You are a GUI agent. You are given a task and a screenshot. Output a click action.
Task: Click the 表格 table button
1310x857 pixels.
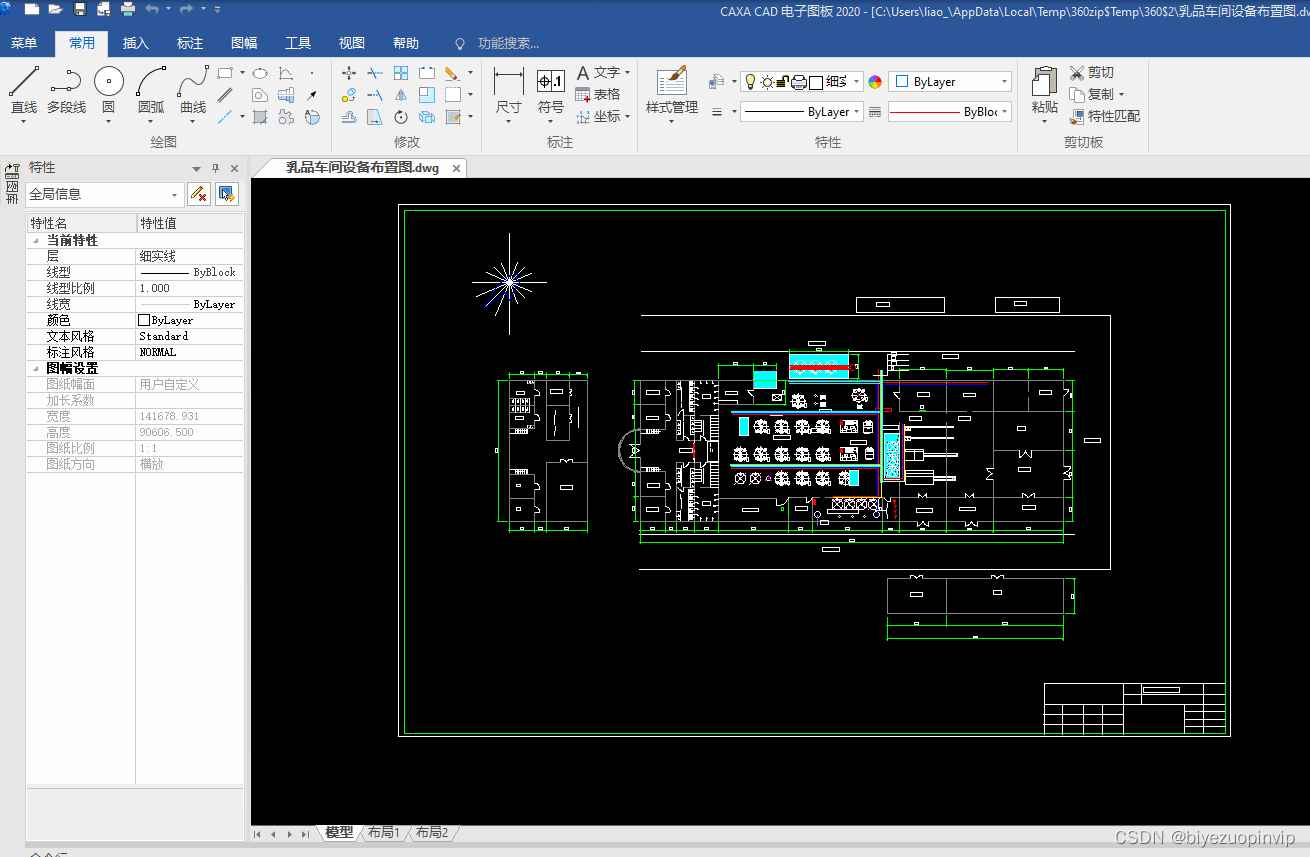click(598, 95)
